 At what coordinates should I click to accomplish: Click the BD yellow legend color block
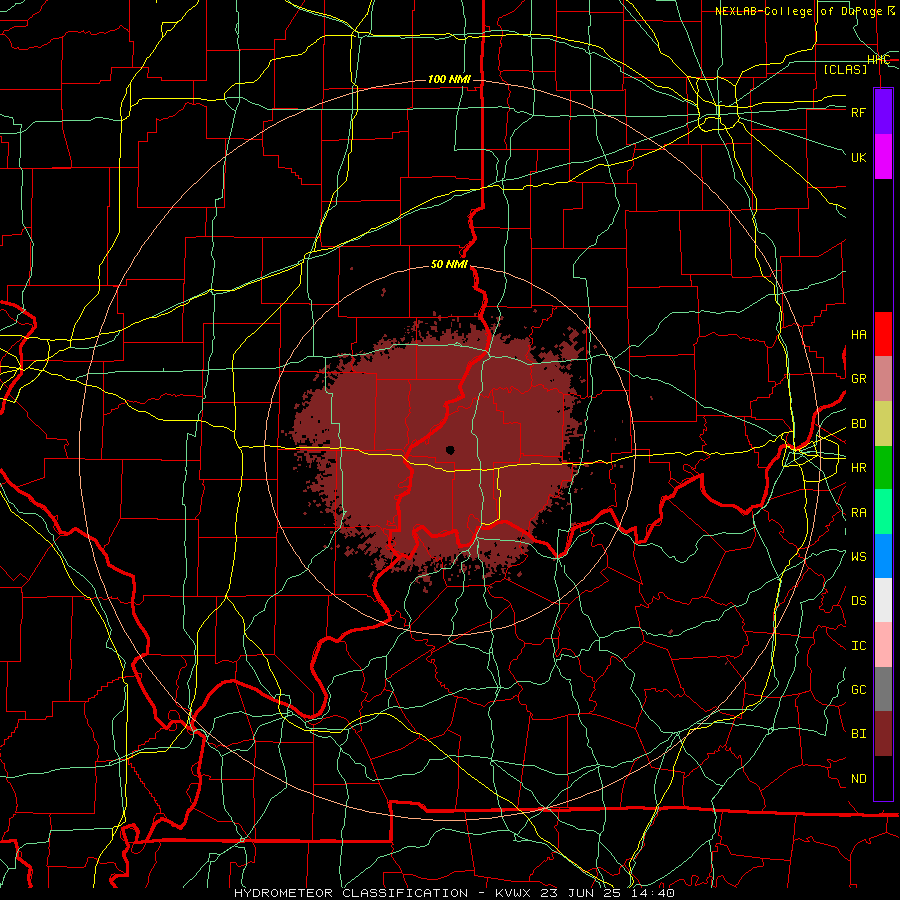[883, 423]
